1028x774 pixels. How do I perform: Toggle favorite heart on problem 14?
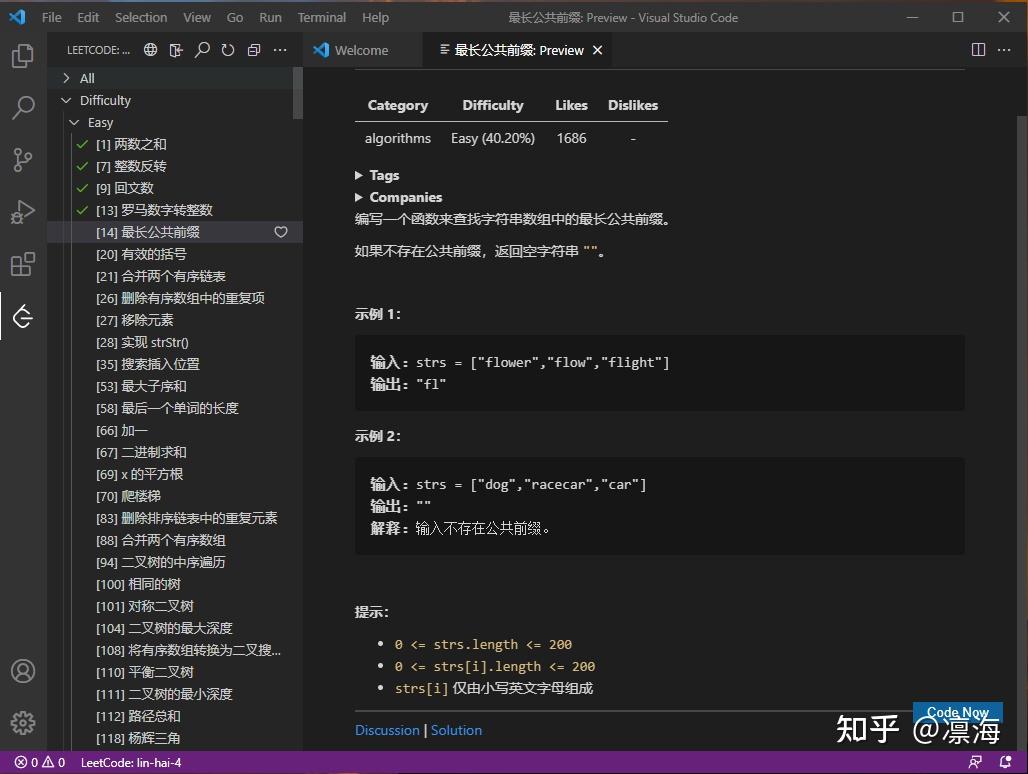[x=281, y=232]
